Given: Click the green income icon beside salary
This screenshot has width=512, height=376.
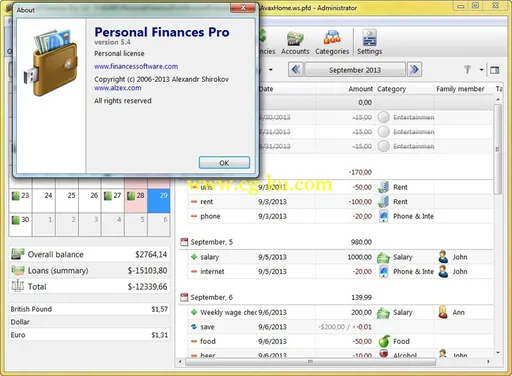Looking at the screenshot, I should [194, 257].
